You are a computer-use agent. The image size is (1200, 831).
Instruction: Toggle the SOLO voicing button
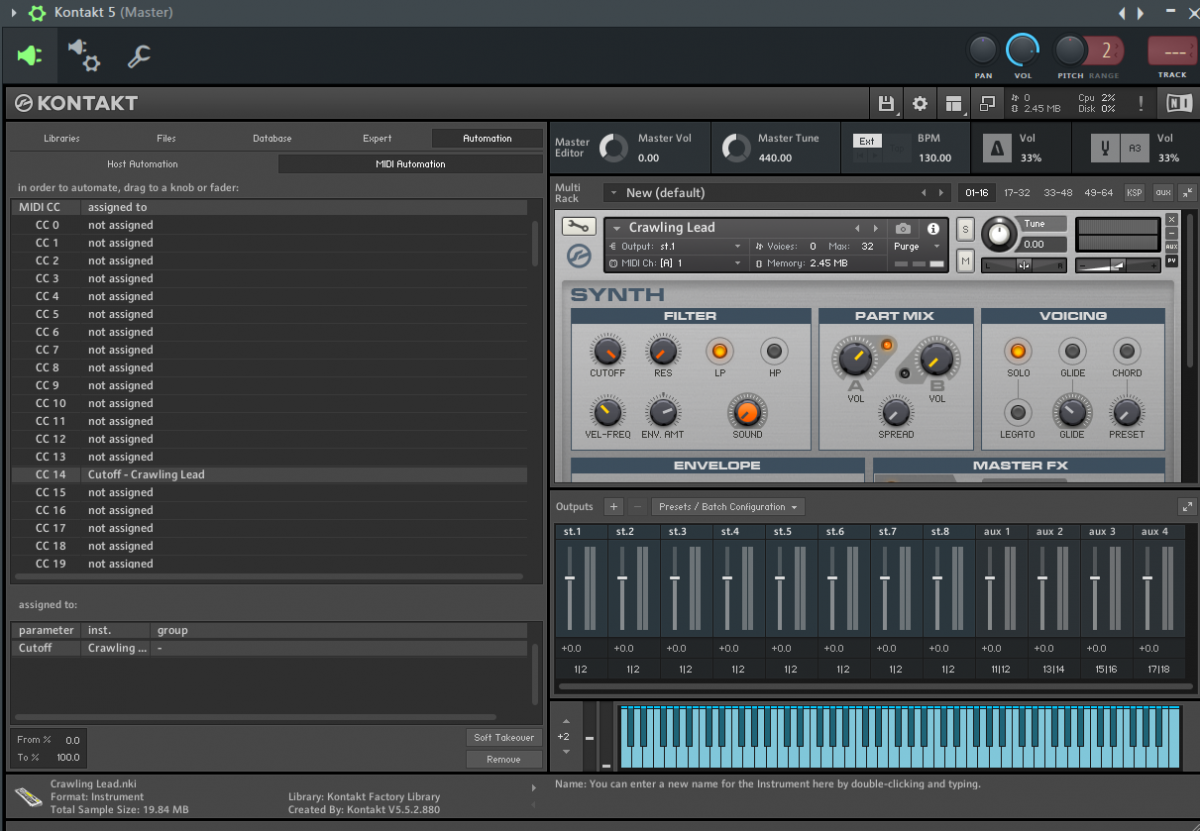click(1018, 351)
